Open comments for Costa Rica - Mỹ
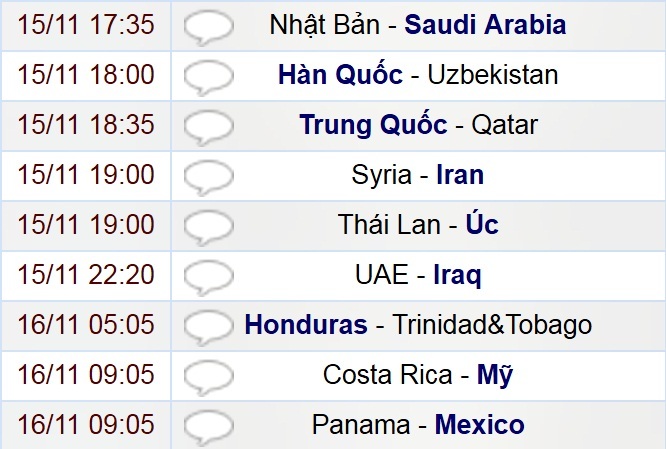 click(210, 376)
